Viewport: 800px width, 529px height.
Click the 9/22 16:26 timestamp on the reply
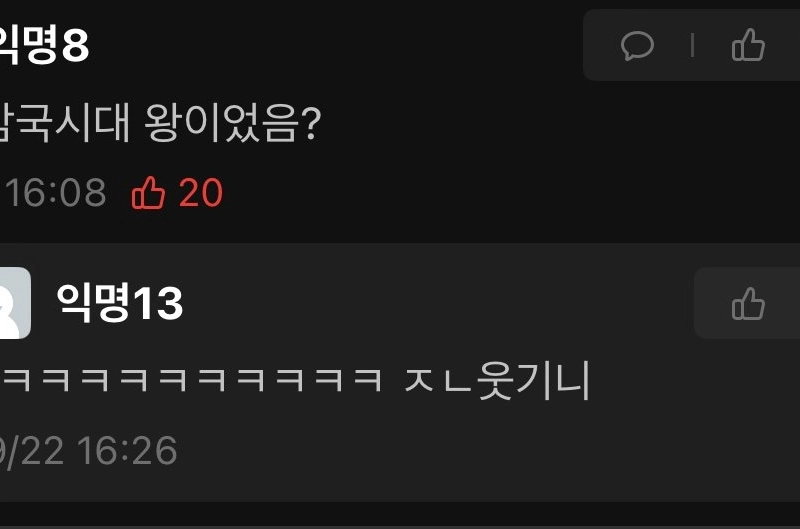(88, 450)
